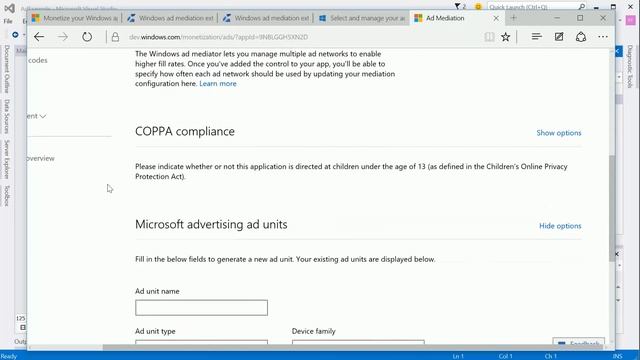Click the Ln 1 status bar indicator

tap(458, 356)
